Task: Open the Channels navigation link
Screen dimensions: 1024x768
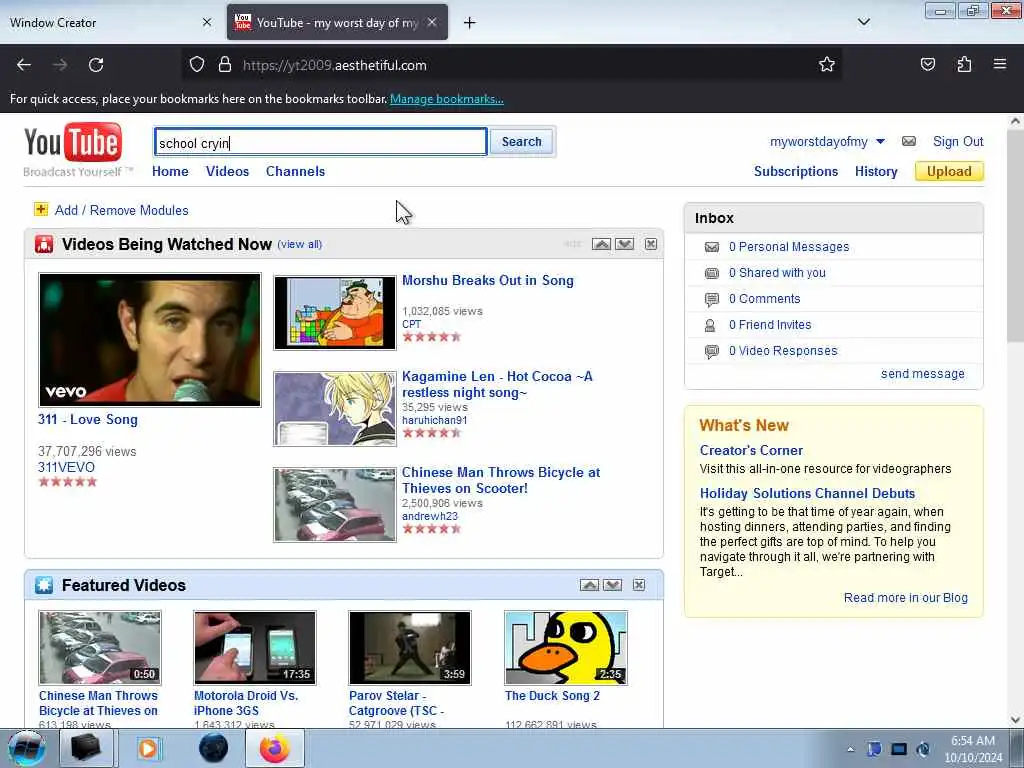Action: (x=295, y=171)
